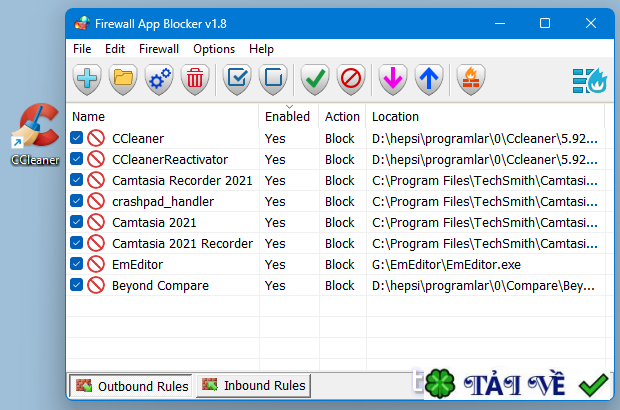Uncheck the EmEditor rule checkbox
This screenshot has height=410, width=620.
(x=76, y=264)
